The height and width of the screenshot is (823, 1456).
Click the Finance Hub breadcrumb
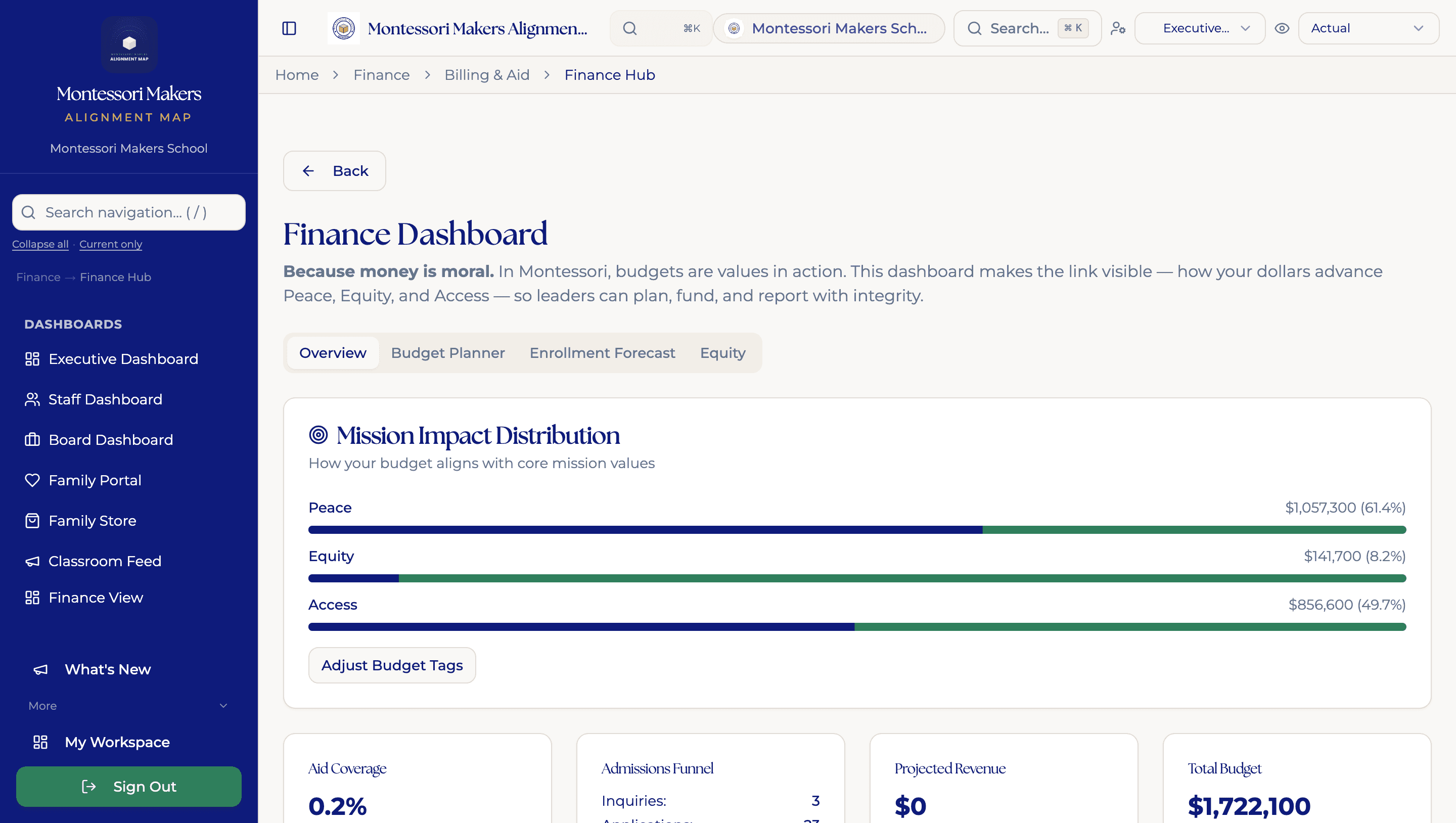coord(609,75)
